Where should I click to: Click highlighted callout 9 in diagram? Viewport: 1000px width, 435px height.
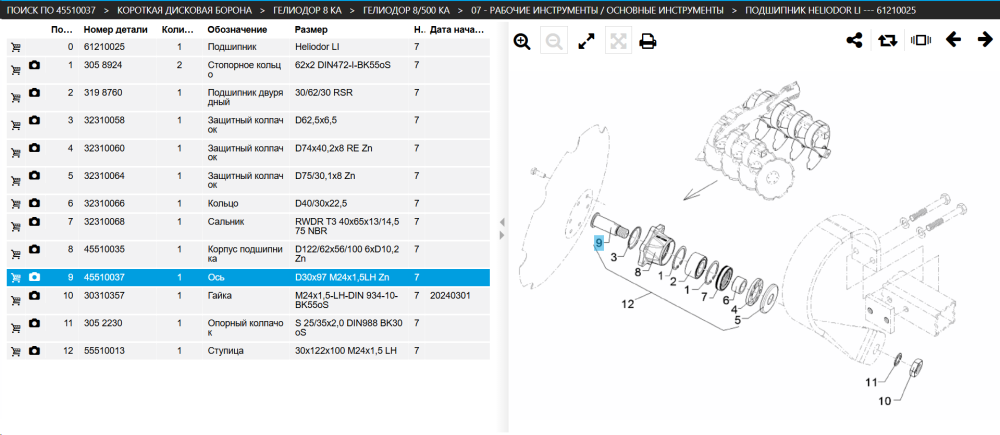tap(598, 243)
